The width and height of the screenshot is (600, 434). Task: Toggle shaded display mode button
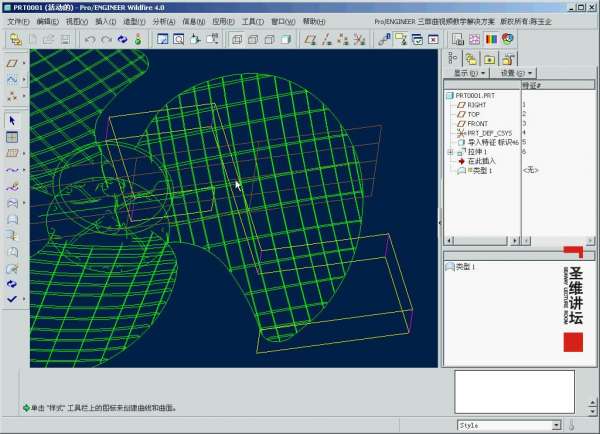(x=285, y=40)
